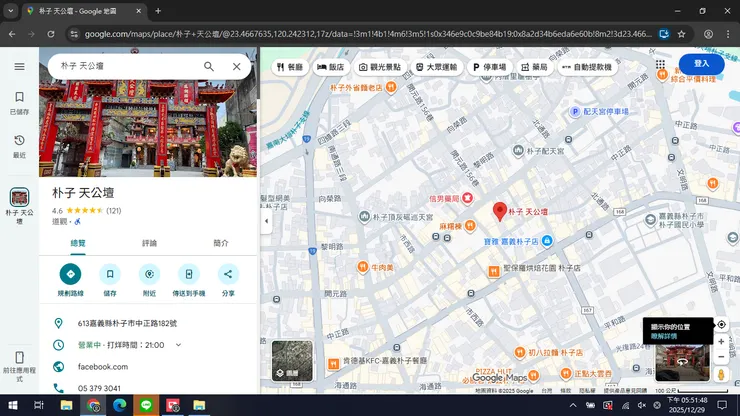Click the 瞭解詳情 link in location tooltip

click(664, 336)
